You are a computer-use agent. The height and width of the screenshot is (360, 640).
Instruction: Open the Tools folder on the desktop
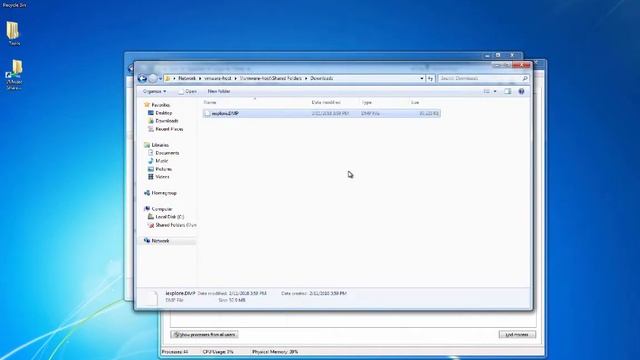pyautogui.click(x=13, y=33)
